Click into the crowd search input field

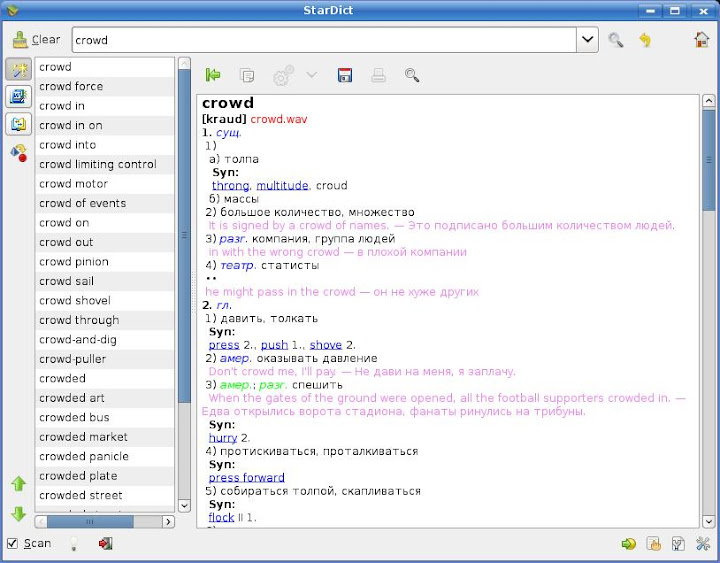tap(324, 40)
